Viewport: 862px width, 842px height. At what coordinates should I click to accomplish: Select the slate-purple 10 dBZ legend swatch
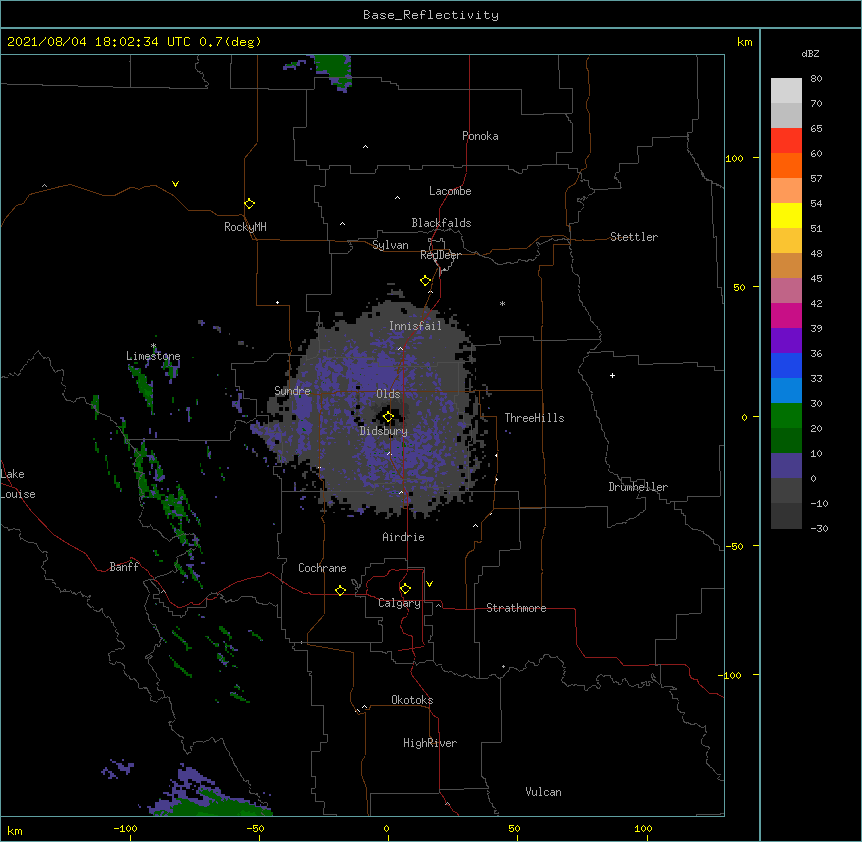(x=786, y=466)
